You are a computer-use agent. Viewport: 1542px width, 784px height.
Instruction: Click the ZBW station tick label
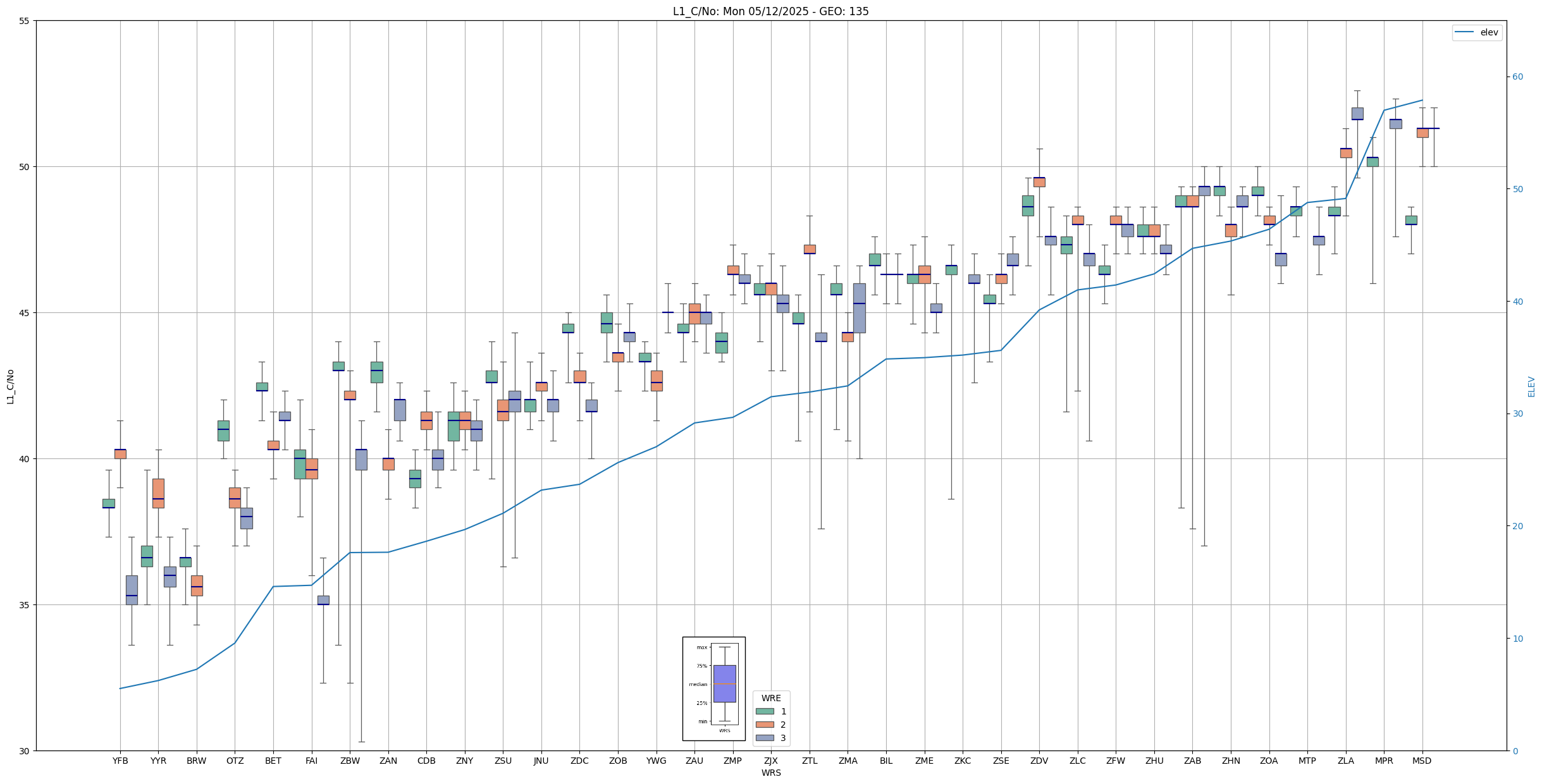350,761
